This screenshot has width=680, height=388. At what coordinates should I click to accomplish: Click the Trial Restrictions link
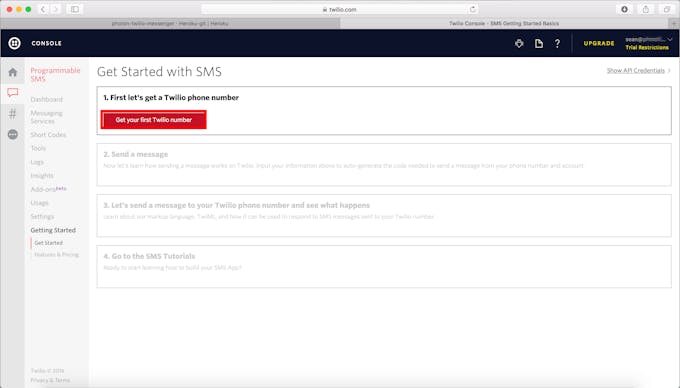point(647,48)
